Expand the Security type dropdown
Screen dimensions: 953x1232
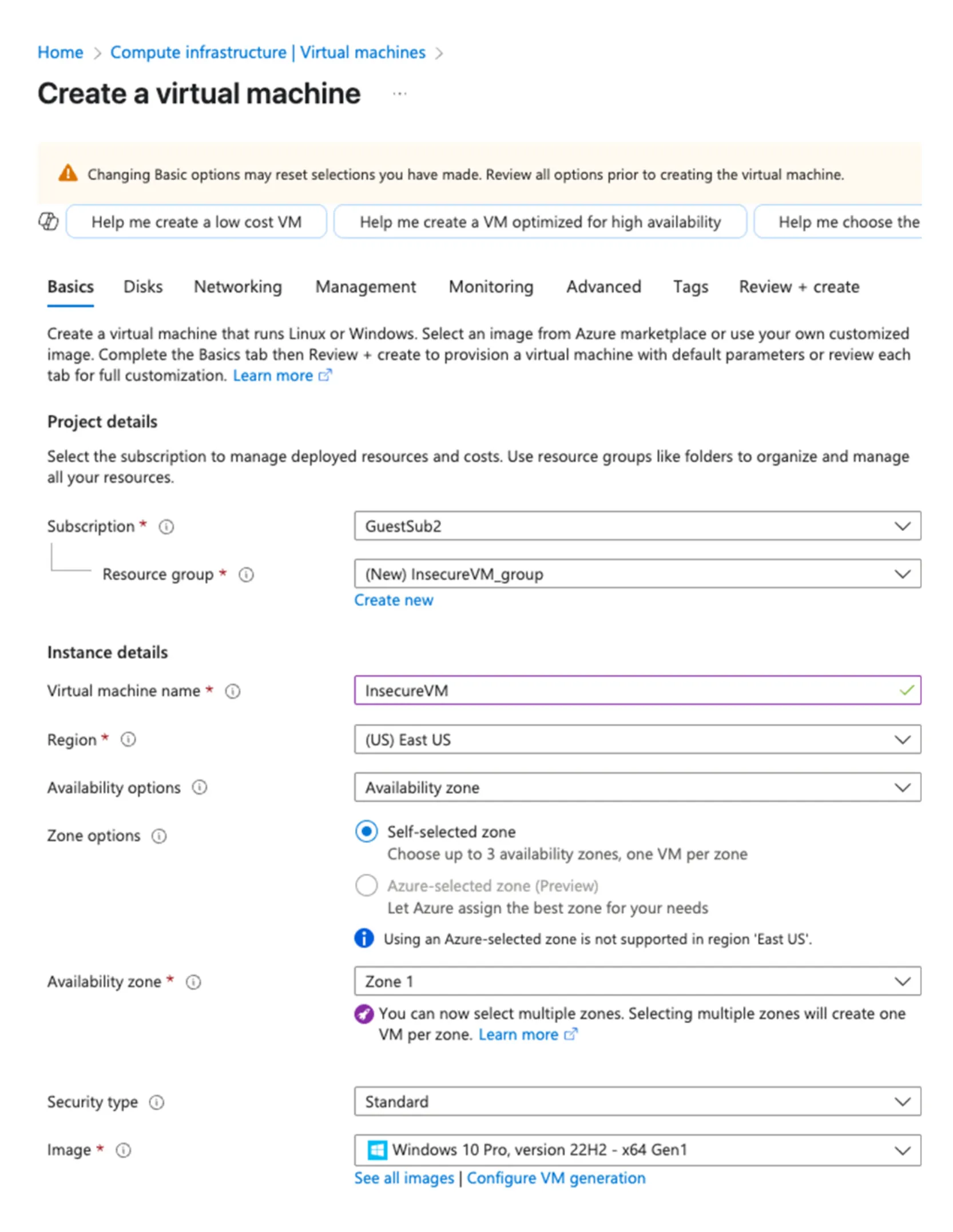tap(637, 1102)
